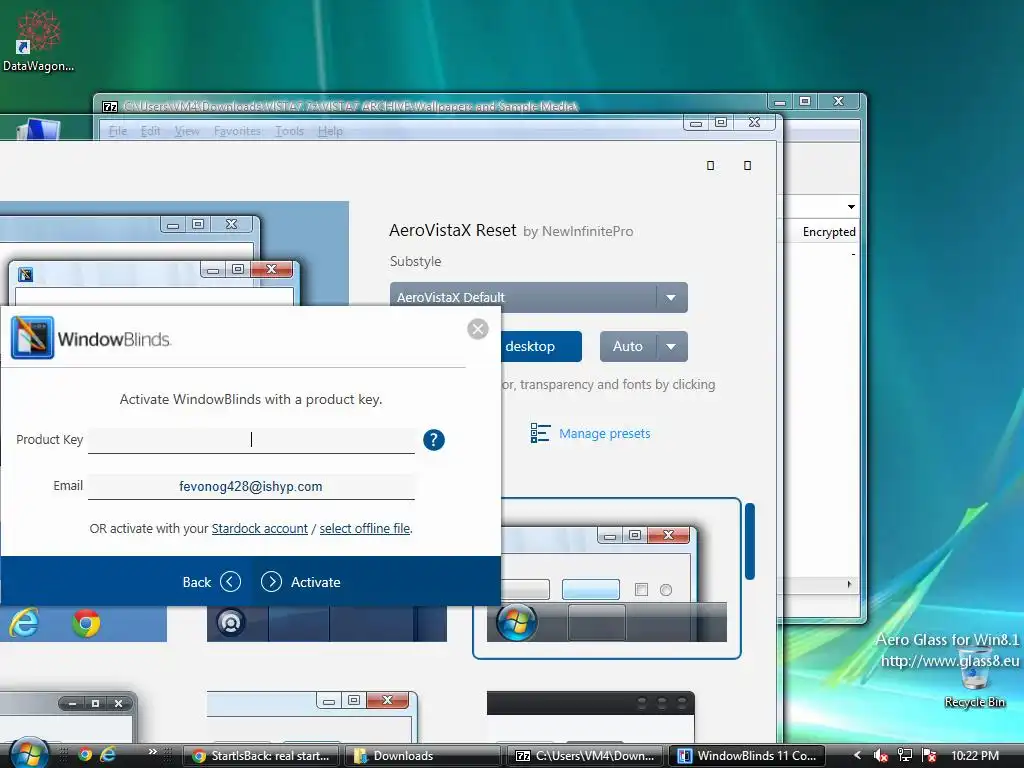Open the AeroVistaX Default substyle dropdown
Image resolution: width=1024 pixels, height=768 pixels.
click(538, 297)
